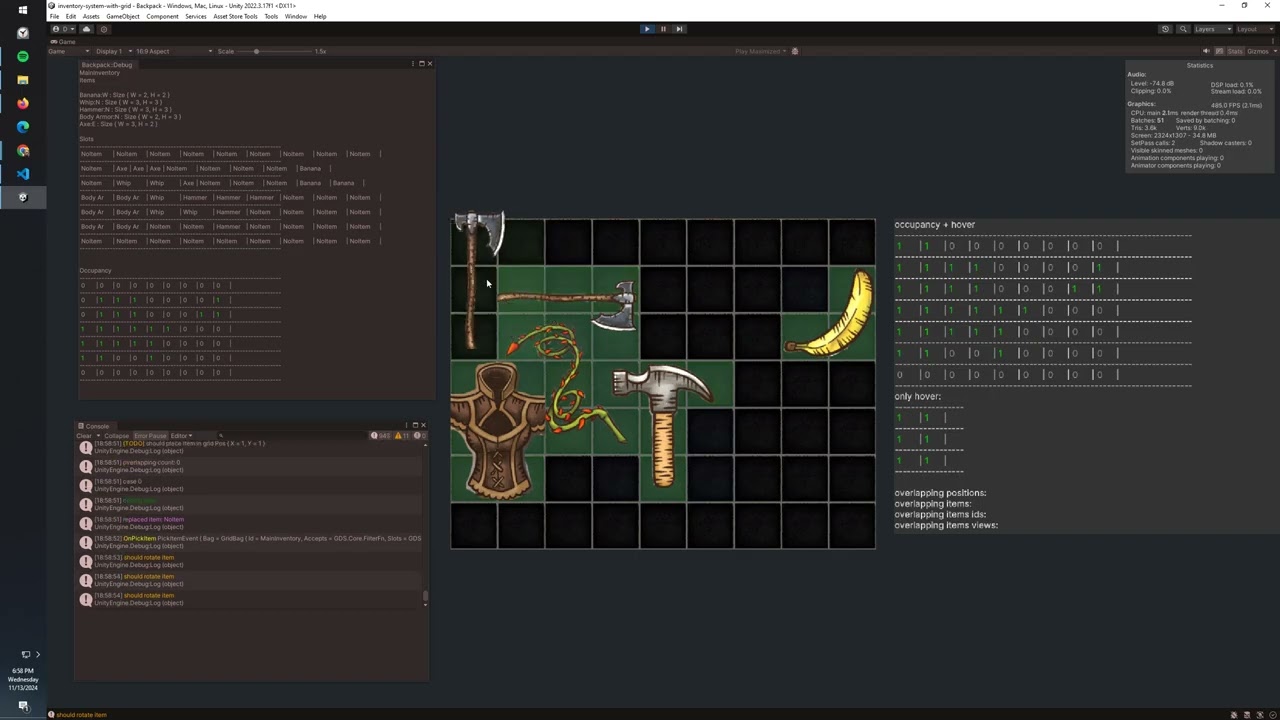Open Backpack:Debug panel options menu
The height and width of the screenshot is (720, 1280).
point(412,64)
